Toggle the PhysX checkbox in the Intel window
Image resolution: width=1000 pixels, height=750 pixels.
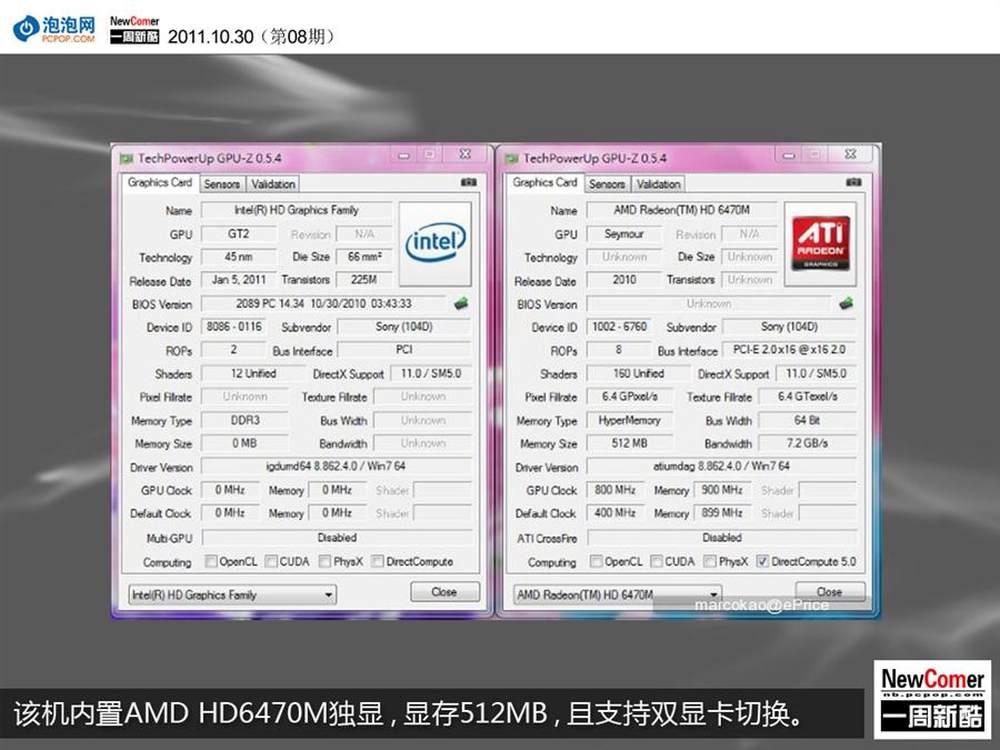tap(325, 561)
